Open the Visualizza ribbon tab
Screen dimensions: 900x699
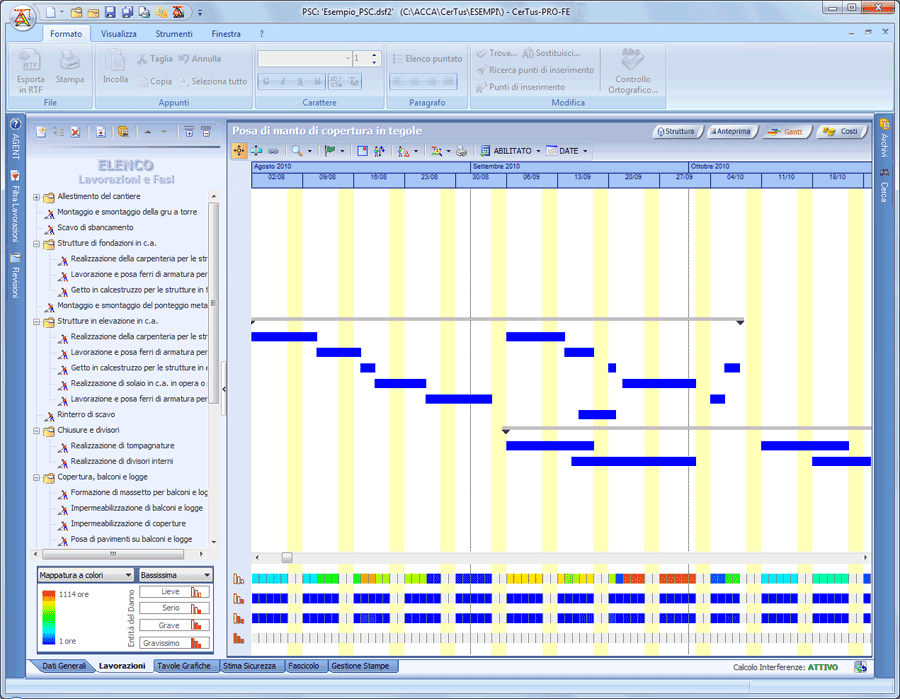pos(119,34)
